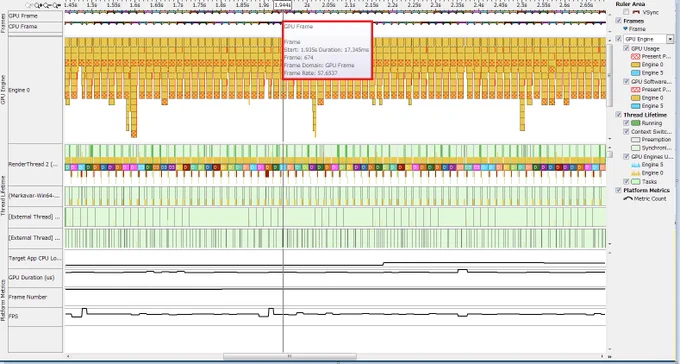Viewport: 680px width, 364px height.
Task: Toggle the Tasks checkbox
Action: 626,182
